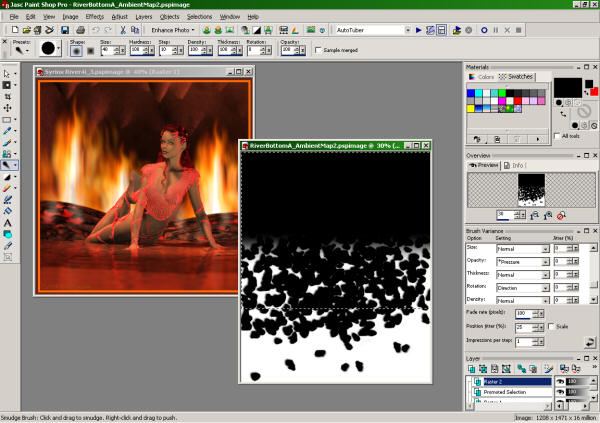Click the Open file folder icon

(26, 30)
